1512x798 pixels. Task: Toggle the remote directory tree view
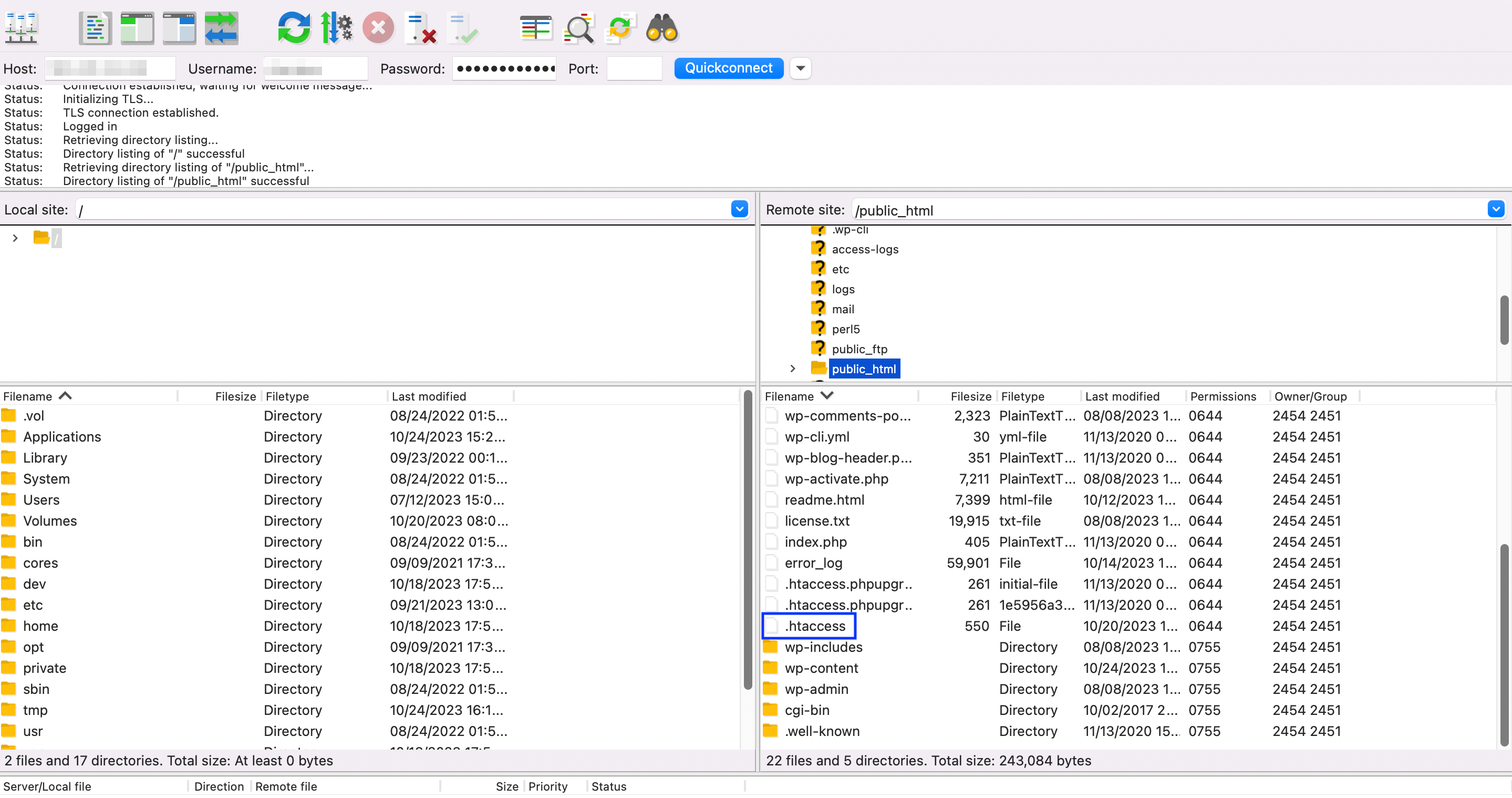click(x=179, y=27)
